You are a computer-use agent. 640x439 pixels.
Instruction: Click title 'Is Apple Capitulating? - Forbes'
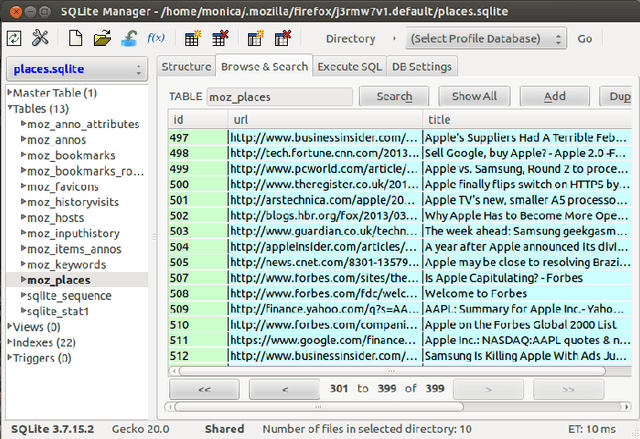click(x=503, y=278)
